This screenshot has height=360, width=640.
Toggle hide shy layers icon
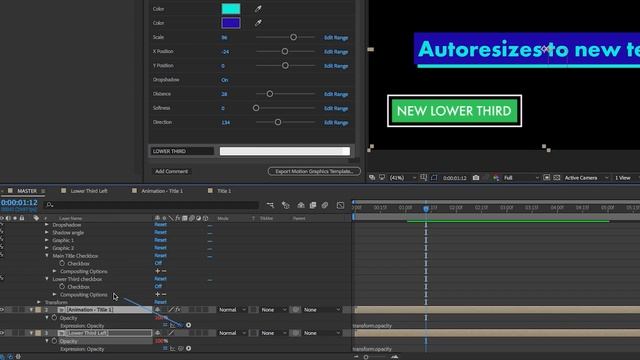[x=301, y=205]
